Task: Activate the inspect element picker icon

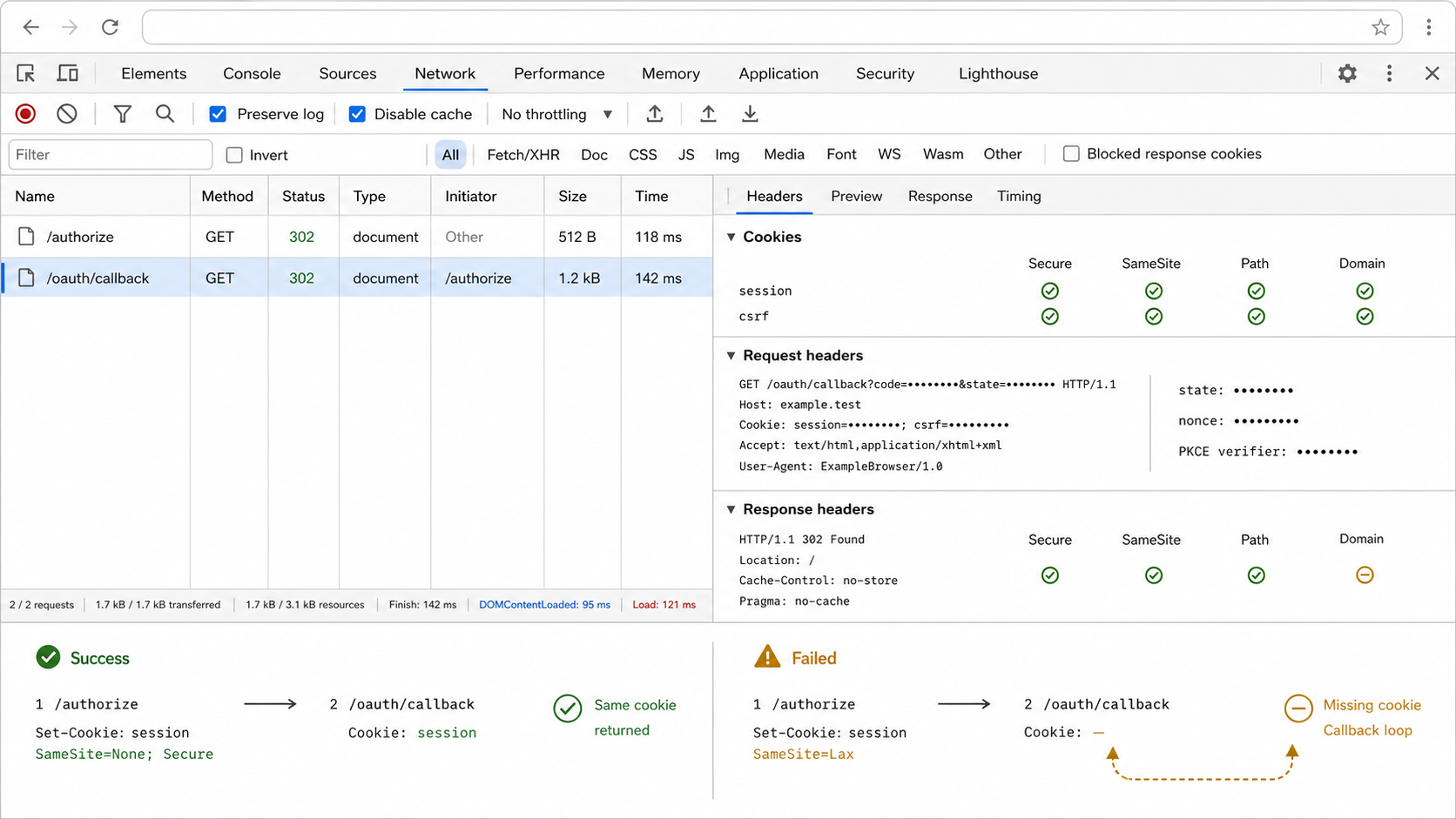Action: [26, 74]
